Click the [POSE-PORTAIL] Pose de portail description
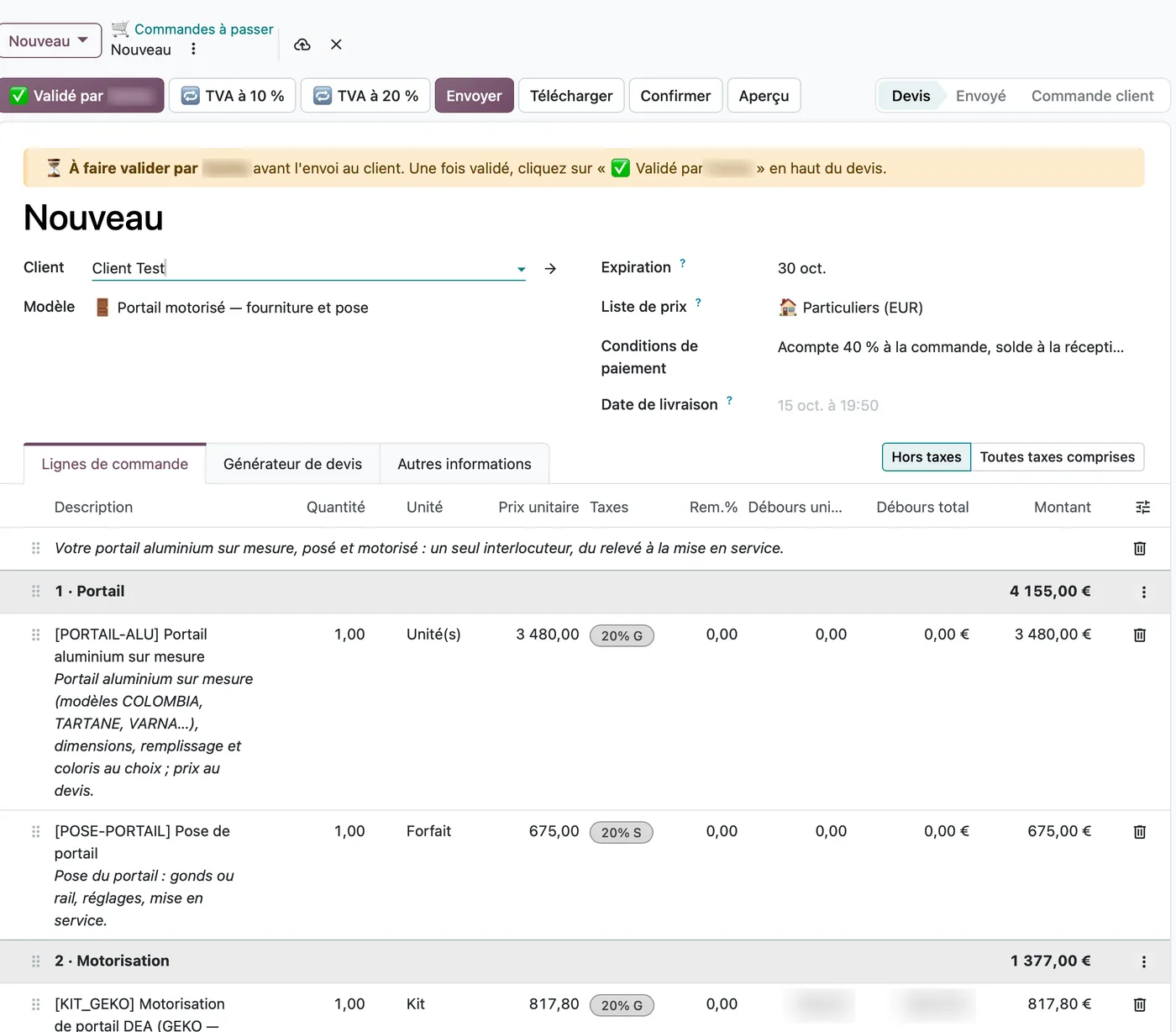 (142, 842)
